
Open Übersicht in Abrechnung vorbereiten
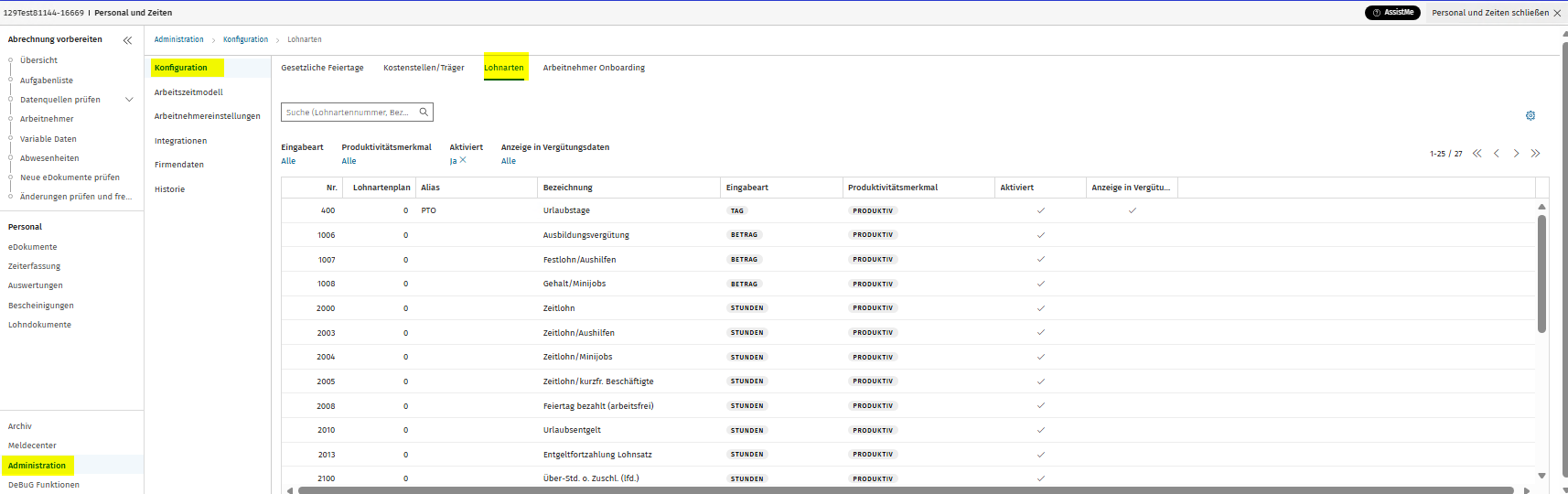coord(38,60)
